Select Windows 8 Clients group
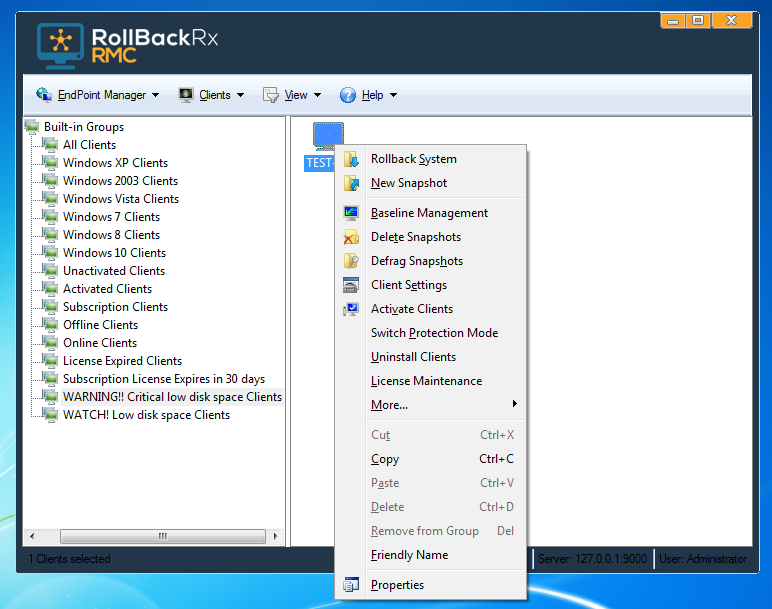The width and height of the screenshot is (772, 609). pos(111,235)
